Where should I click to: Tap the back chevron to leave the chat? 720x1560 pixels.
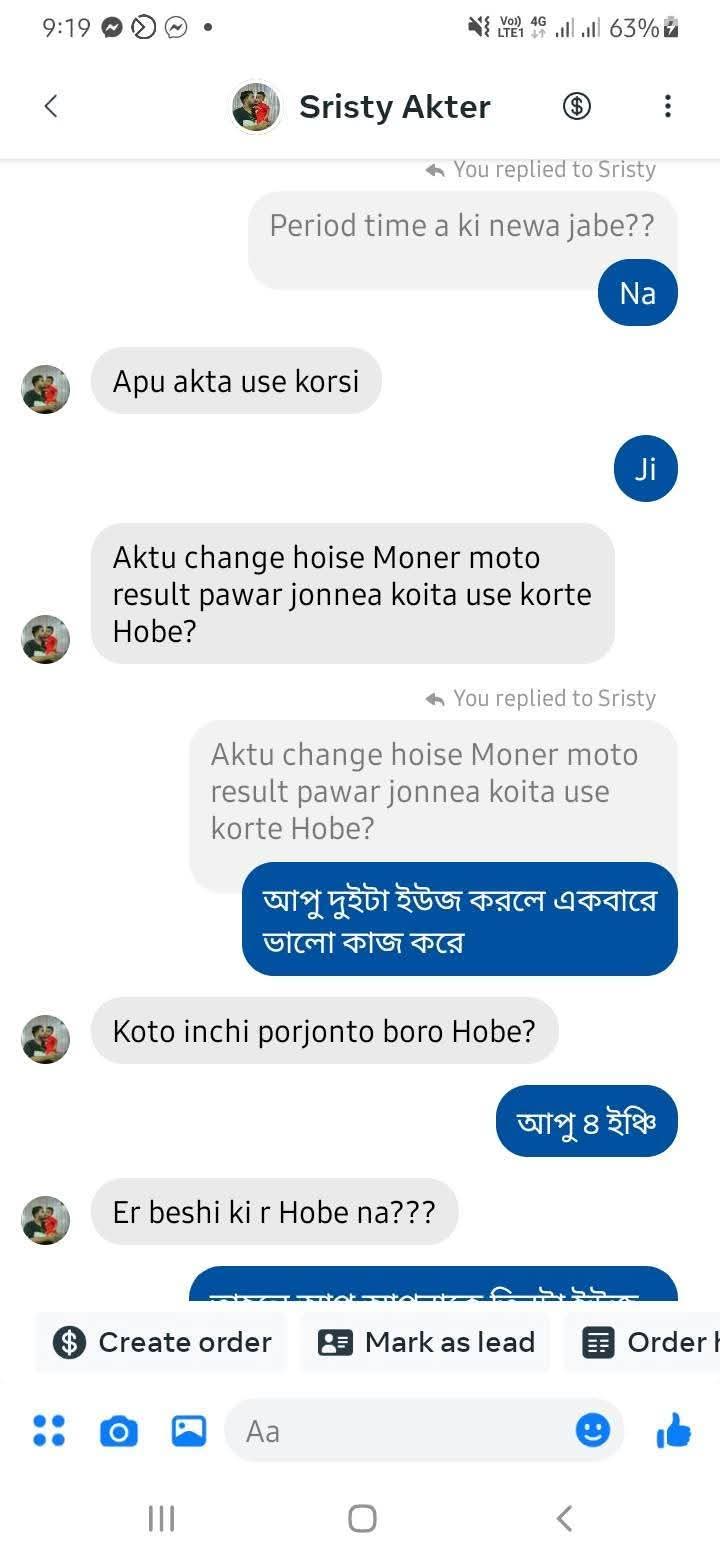click(50, 106)
